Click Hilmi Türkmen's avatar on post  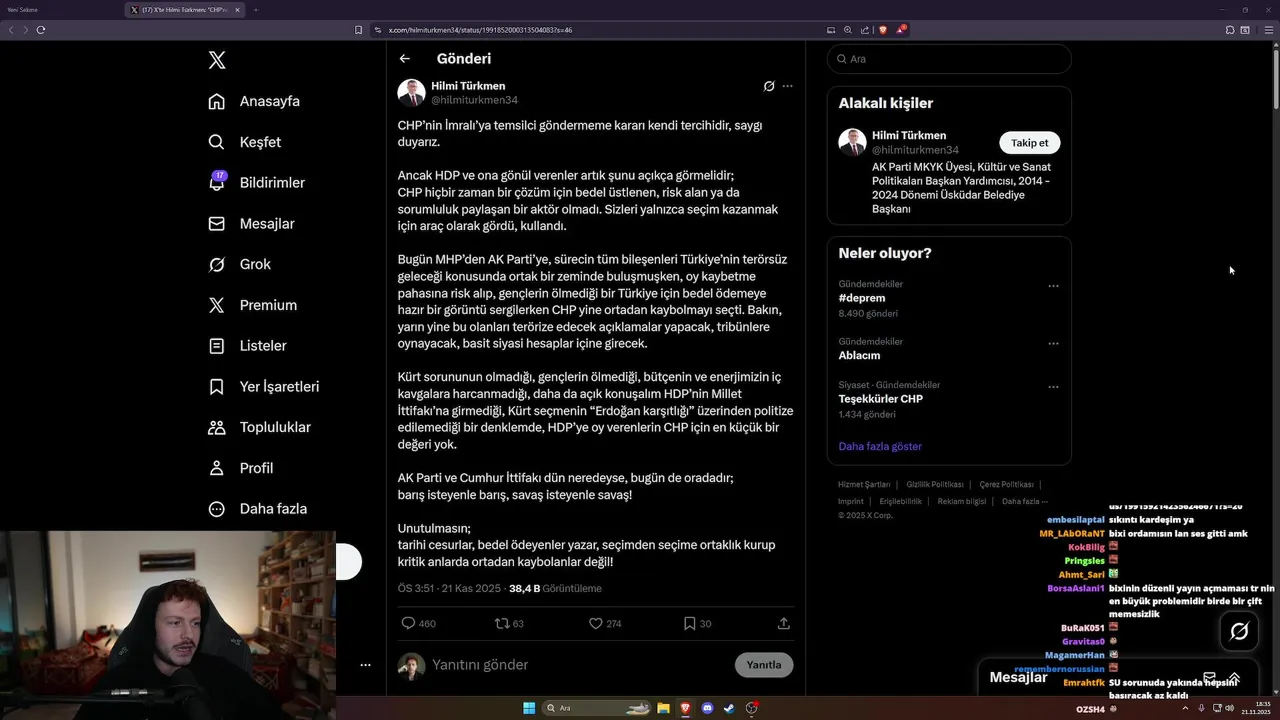(411, 93)
